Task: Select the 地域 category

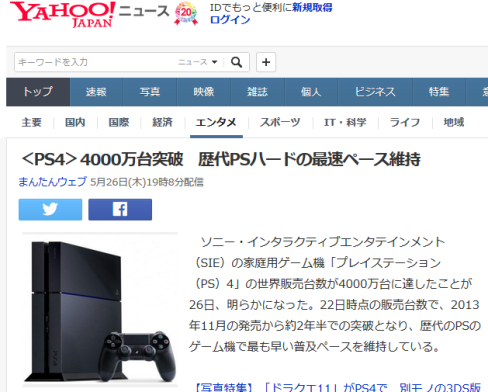Action: pyautogui.click(x=454, y=122)
